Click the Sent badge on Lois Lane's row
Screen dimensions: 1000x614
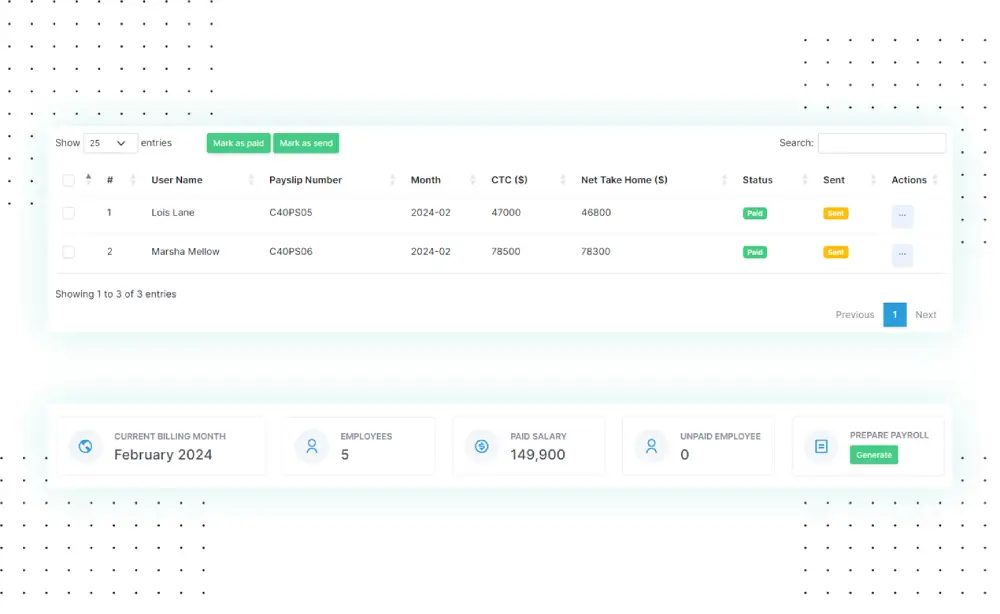click(835, 213)
